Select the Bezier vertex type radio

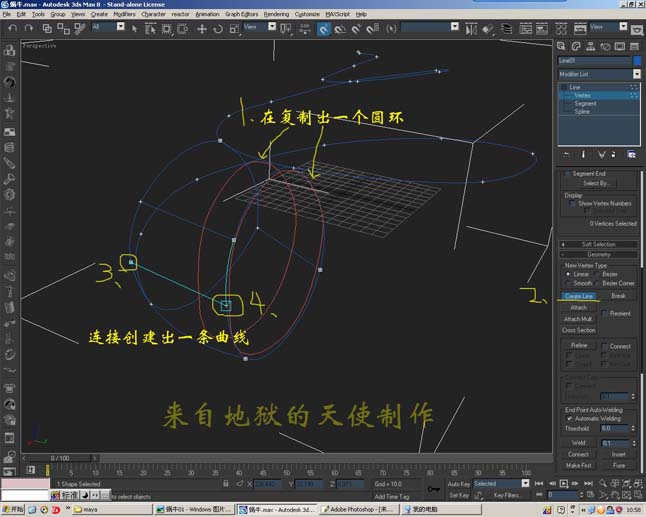pyautogui.click(x=597, y=274)
